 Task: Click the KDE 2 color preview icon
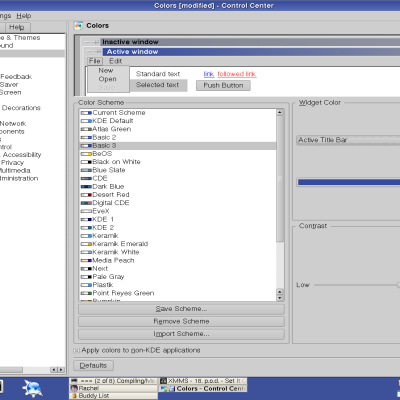[x=86, y=228]
